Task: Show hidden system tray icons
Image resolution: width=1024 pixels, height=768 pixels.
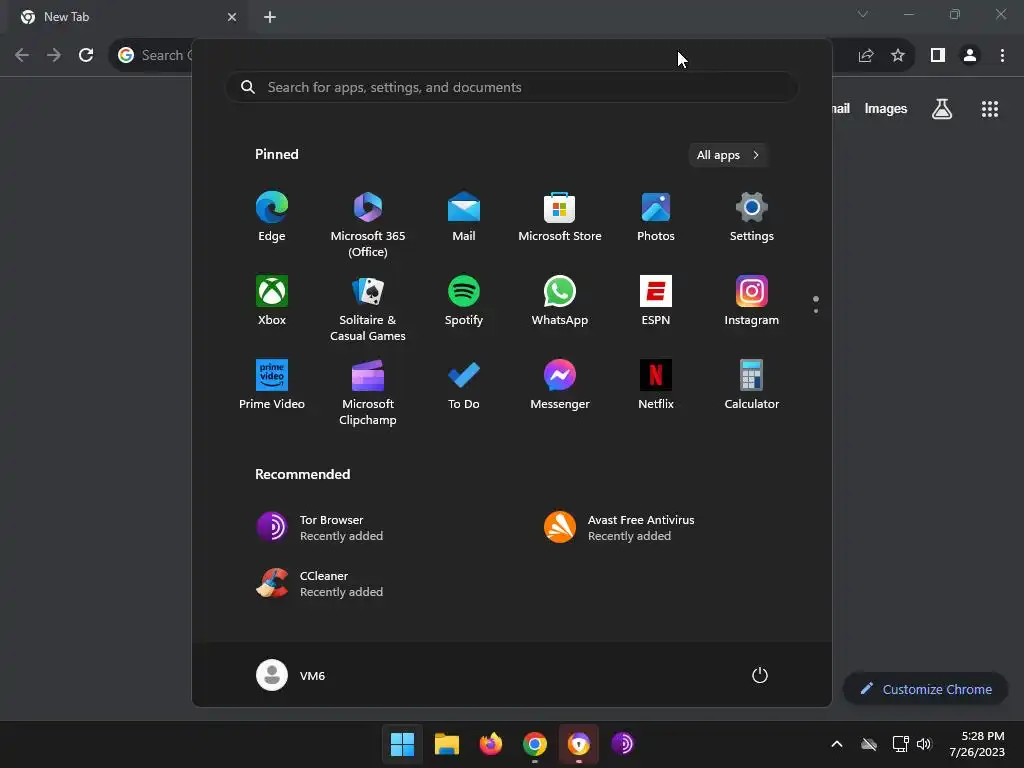Action: (x=837, y=744)
